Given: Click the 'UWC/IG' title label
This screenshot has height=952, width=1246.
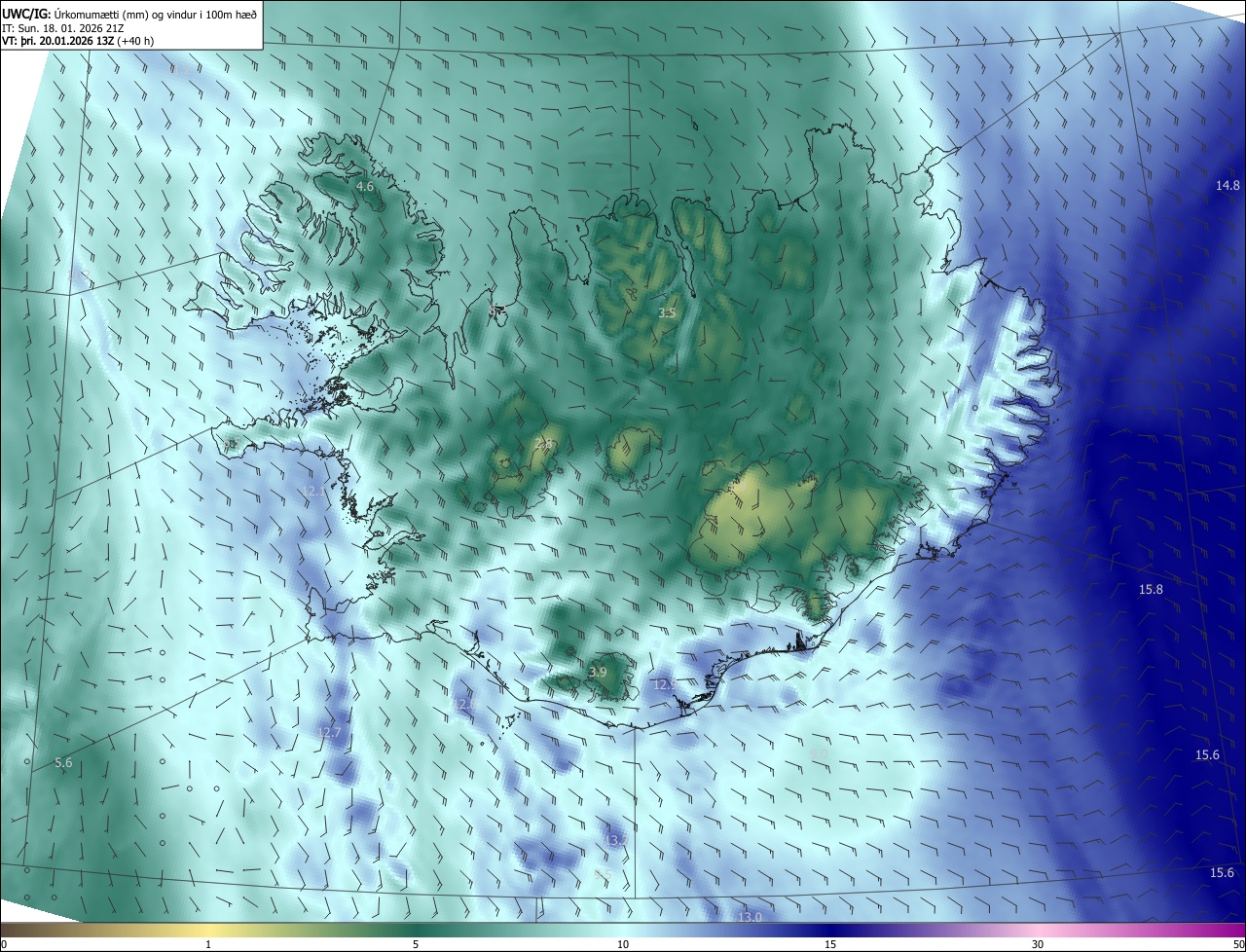Looking at the screenshot, I should click(x=26, y=14).
